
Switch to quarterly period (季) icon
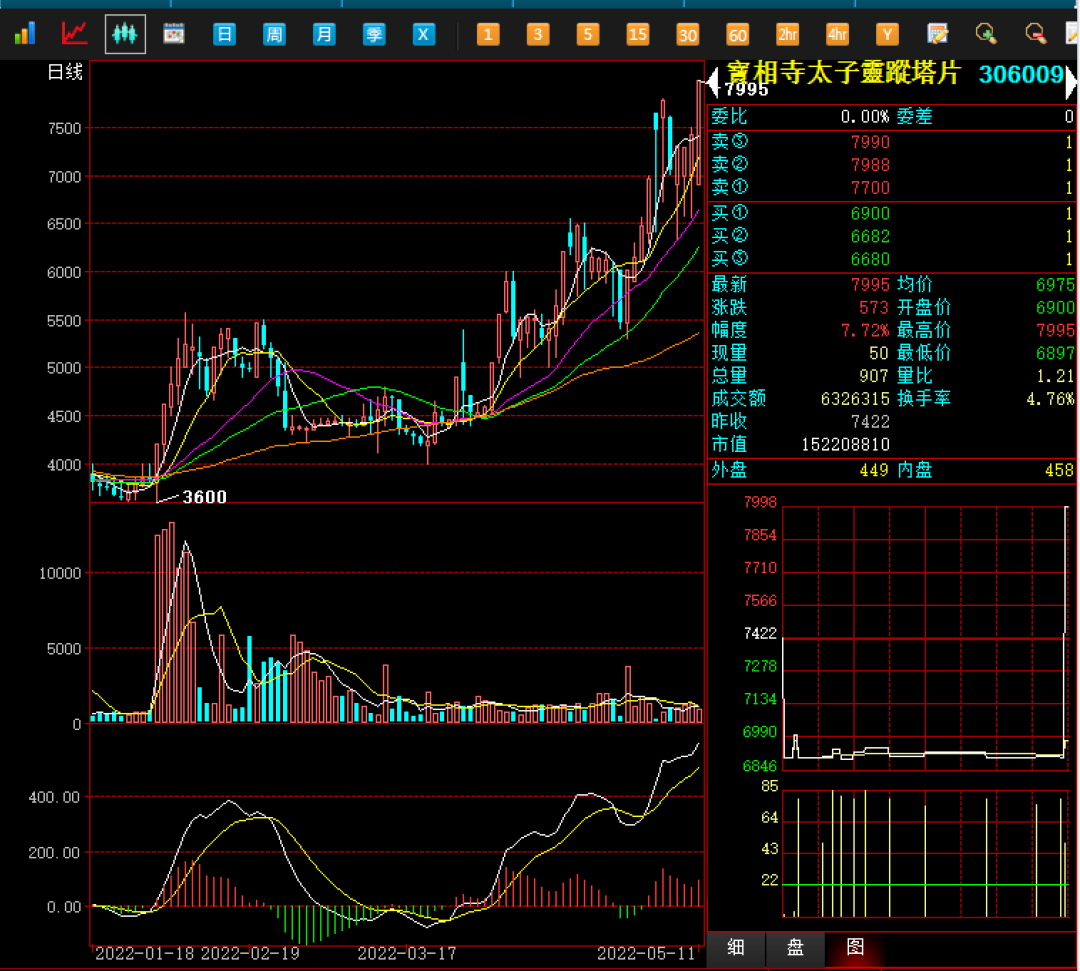tap(374, 34)
